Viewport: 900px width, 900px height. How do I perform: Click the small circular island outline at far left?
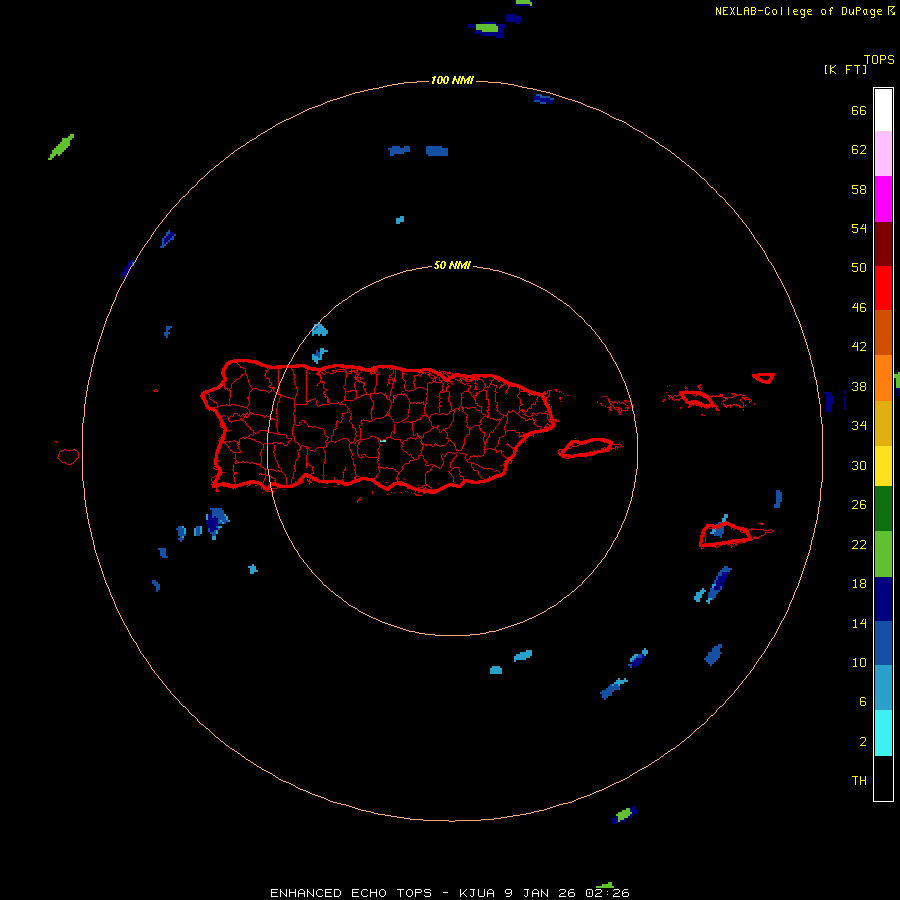(x=68, y=456)
